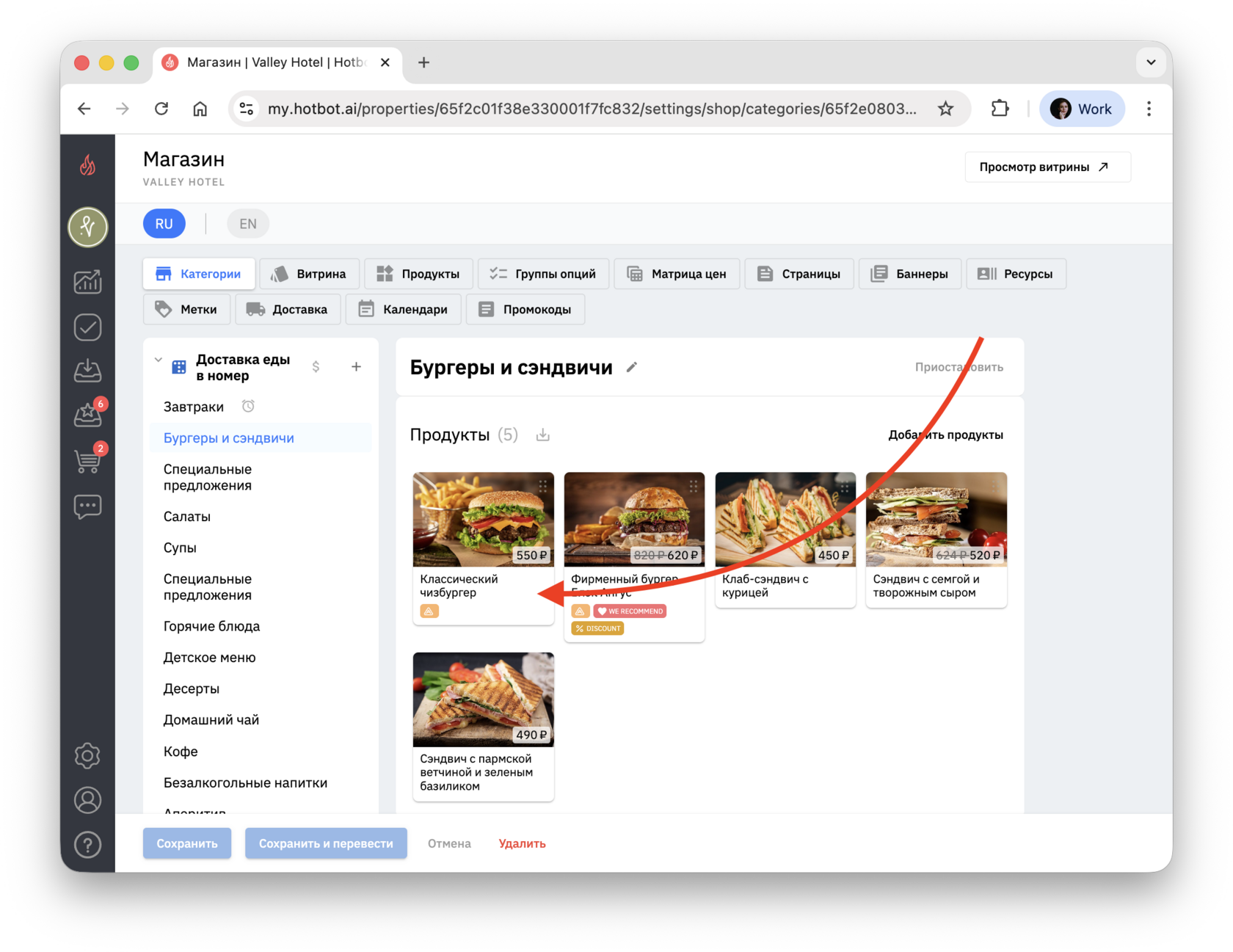Screen dimensions: 1233x952
Task: Switch to the Страницы tab
Action: tap(799, 274)
